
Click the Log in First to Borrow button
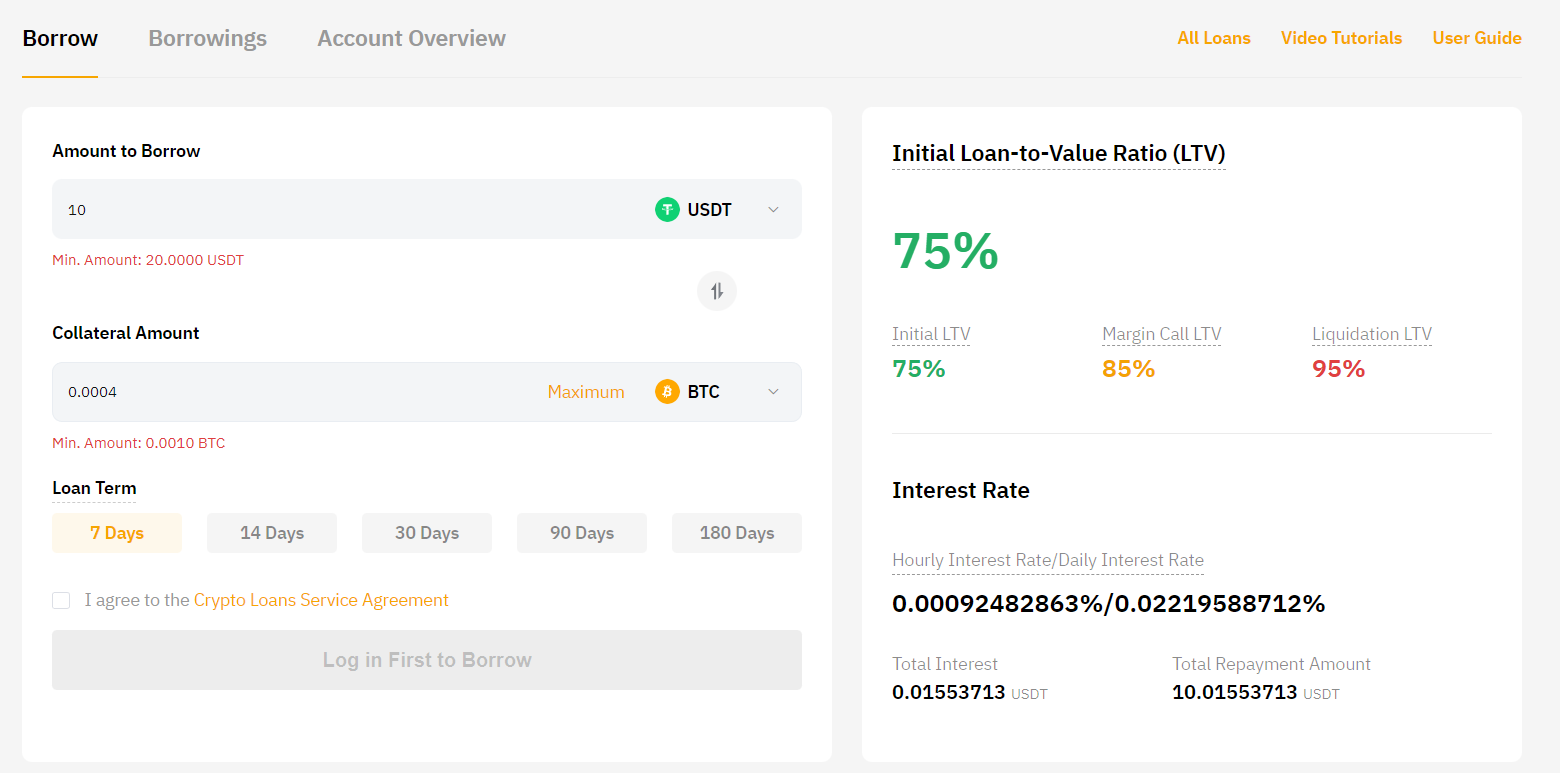(x=427, y=660)
